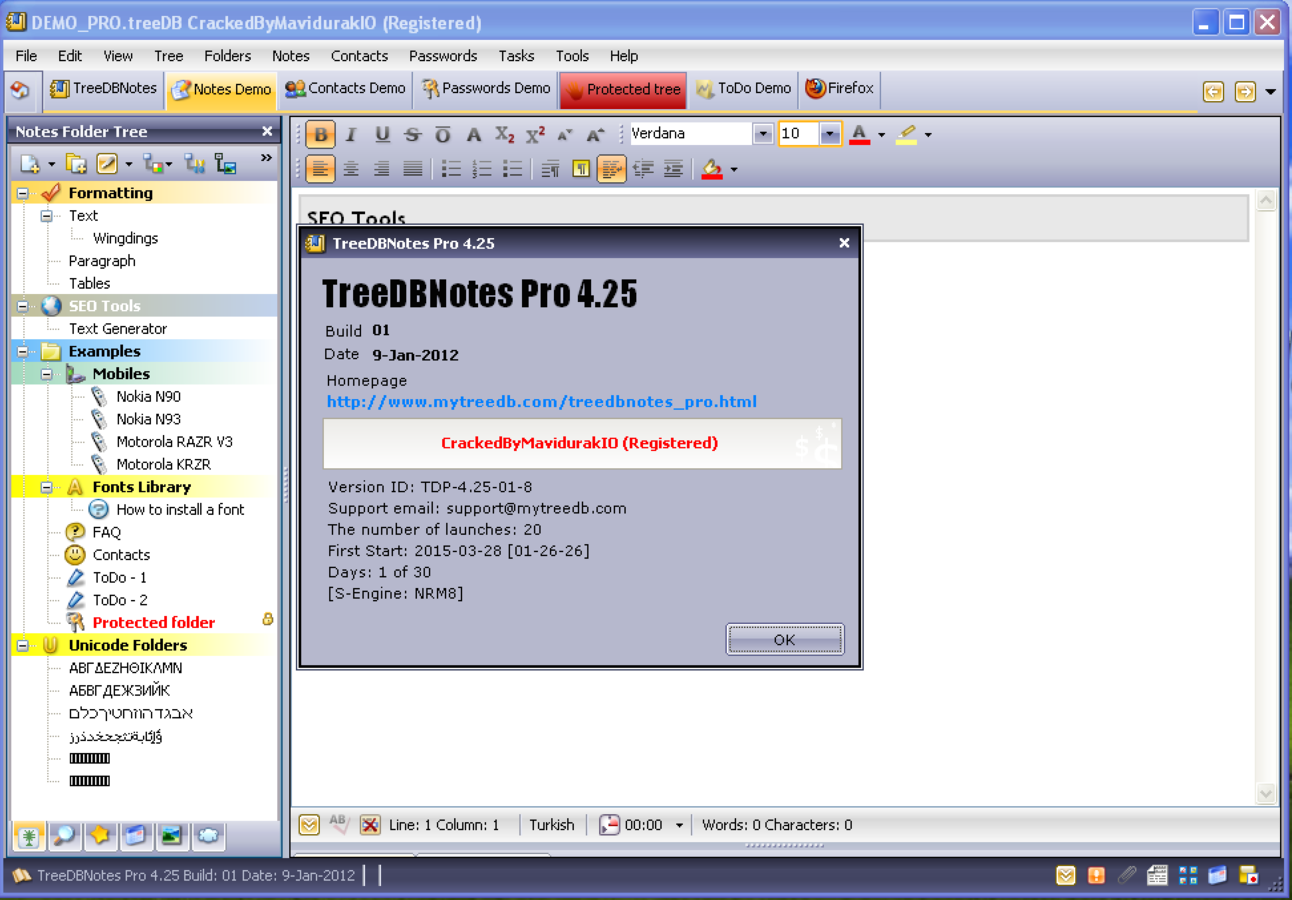The height and width of the screenshot is (900, 1292).
Task: Apply the red font color swatch
Action: click(x=859, y=135)
